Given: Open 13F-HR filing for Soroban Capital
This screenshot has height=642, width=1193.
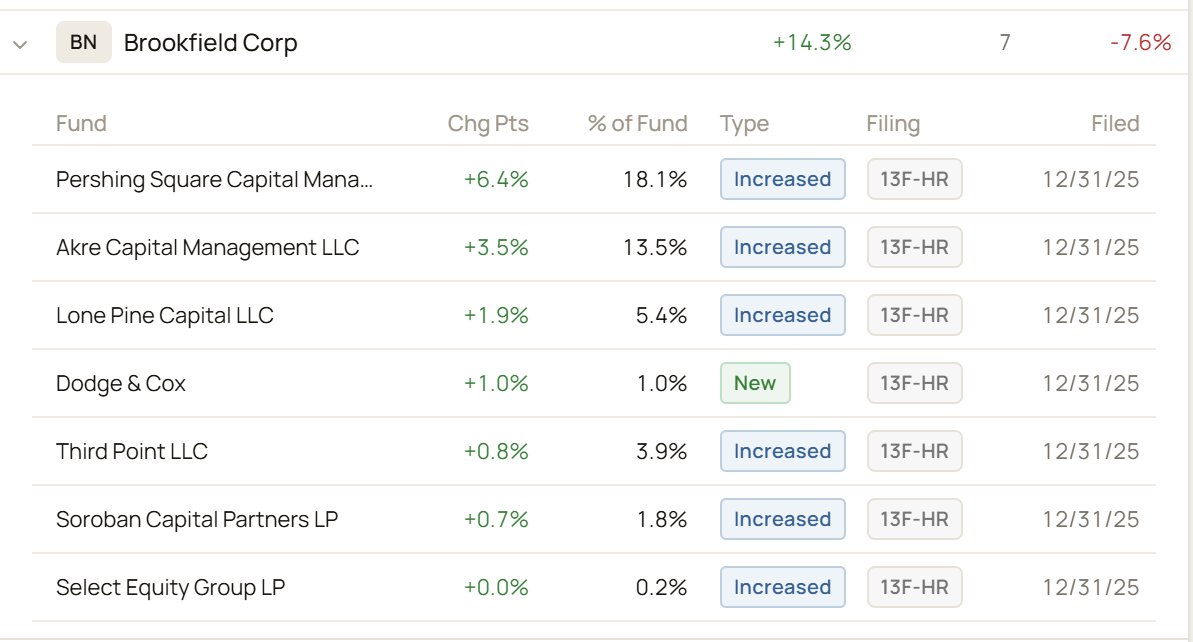Looking at the screenshot, I should pyautogui.click(x=914, y=520).
